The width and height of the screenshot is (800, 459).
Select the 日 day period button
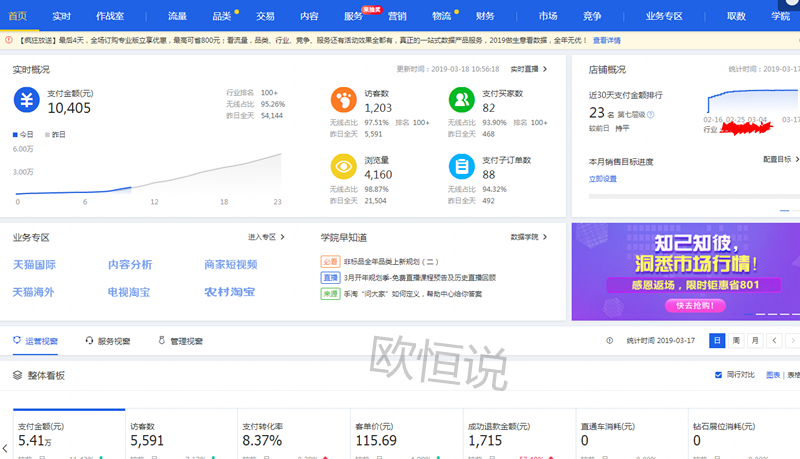pyautogui.click(x=717, y=341)
